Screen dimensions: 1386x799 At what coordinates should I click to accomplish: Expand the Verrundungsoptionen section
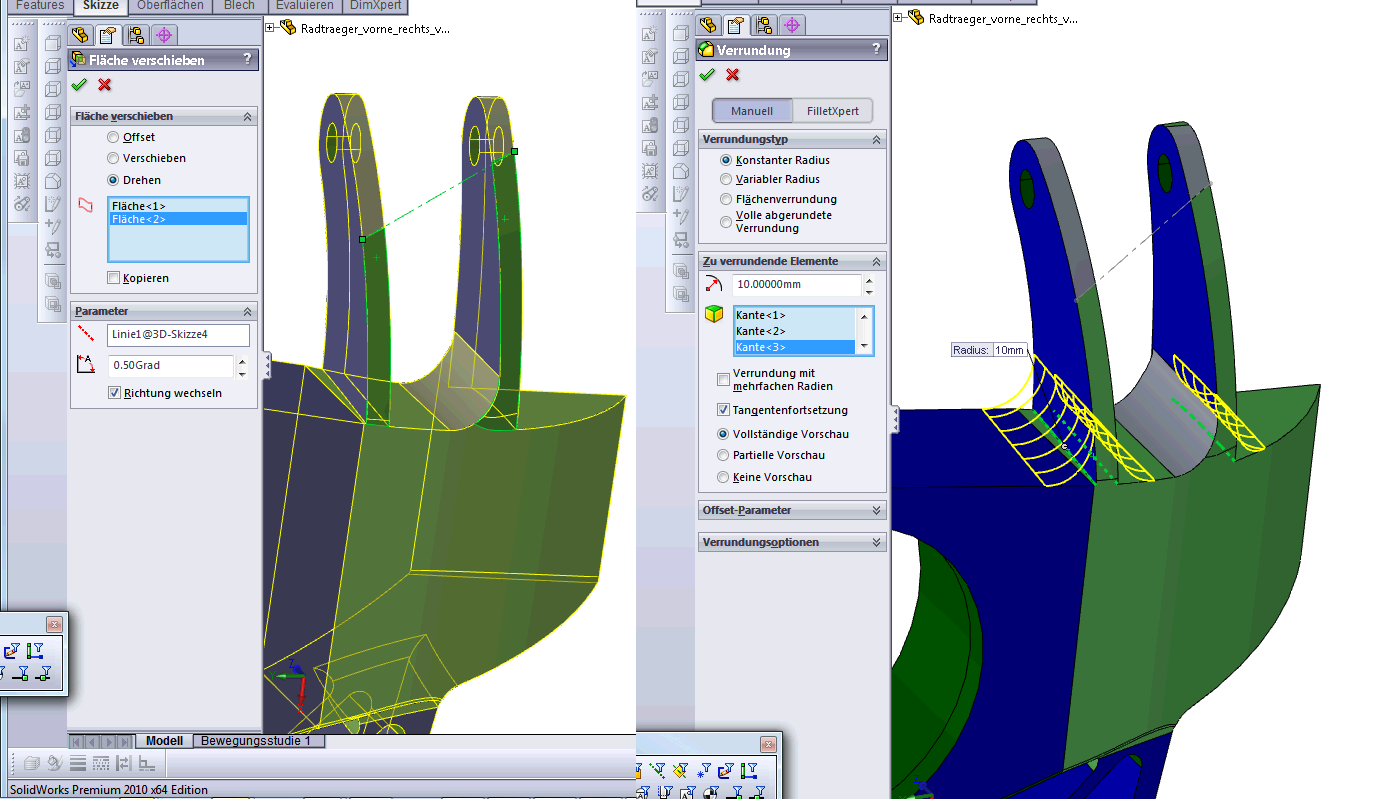(876, 542)
